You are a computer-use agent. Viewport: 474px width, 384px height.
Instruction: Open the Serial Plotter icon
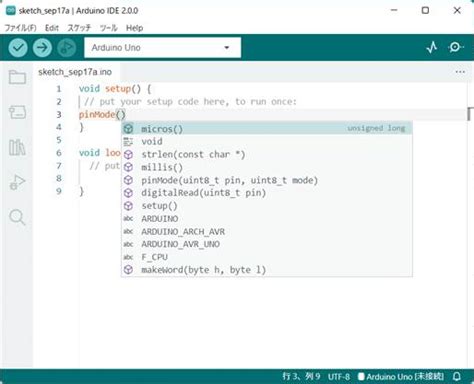pyautogui.click(x=432, y=47)
